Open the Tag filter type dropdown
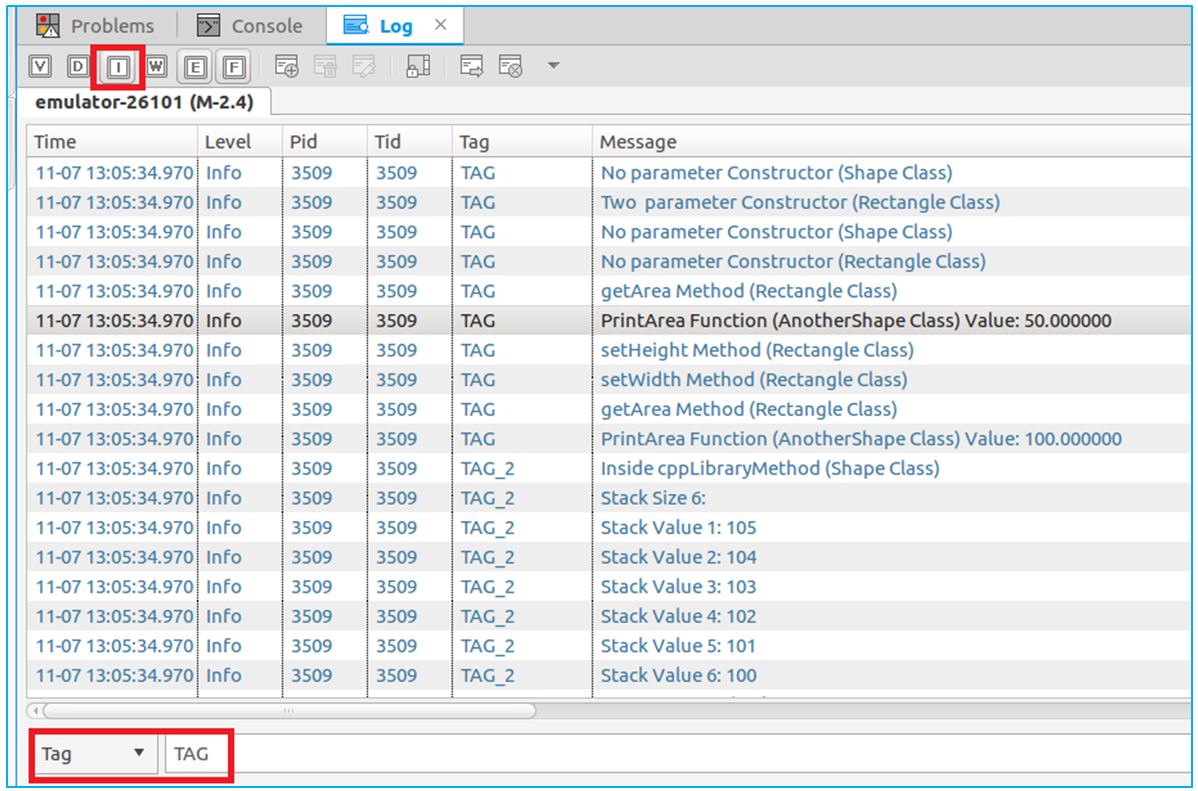This screenshot has width=1198, height=791. pyautogui.click(x=95, y=754)
